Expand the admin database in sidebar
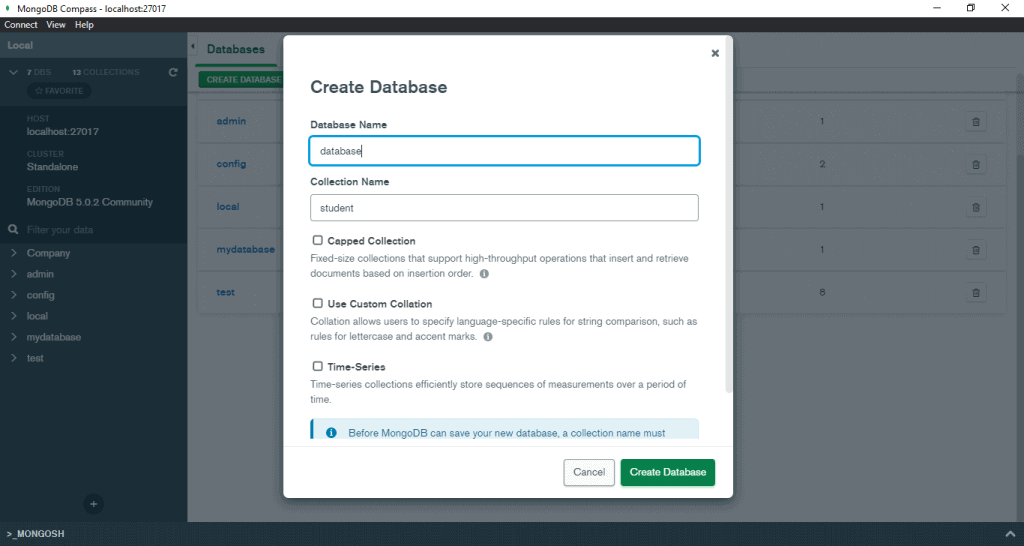Screen dimensions: 1024x546 coord(14,274)
